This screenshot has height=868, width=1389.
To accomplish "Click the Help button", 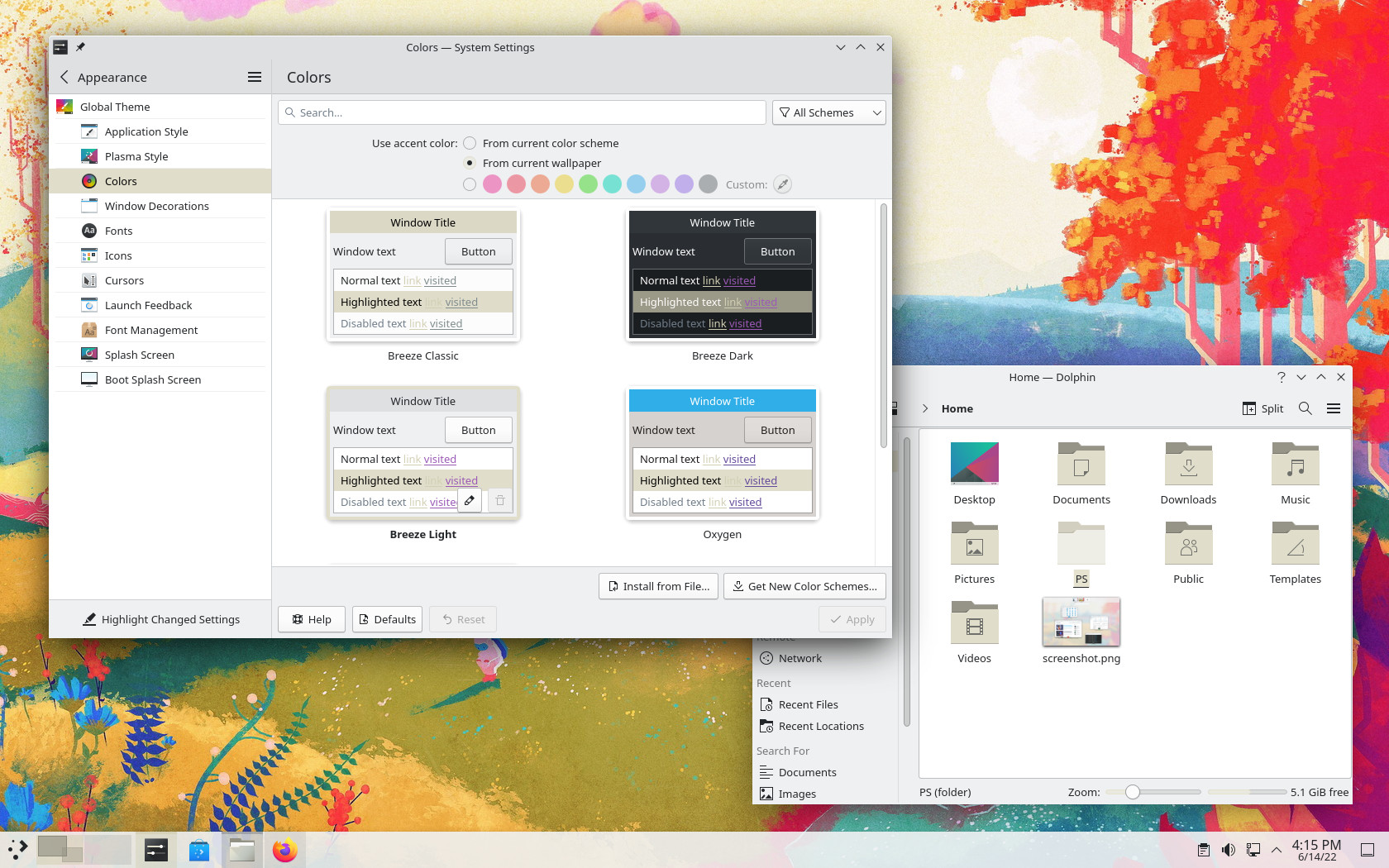I will [x=312, y=619].
